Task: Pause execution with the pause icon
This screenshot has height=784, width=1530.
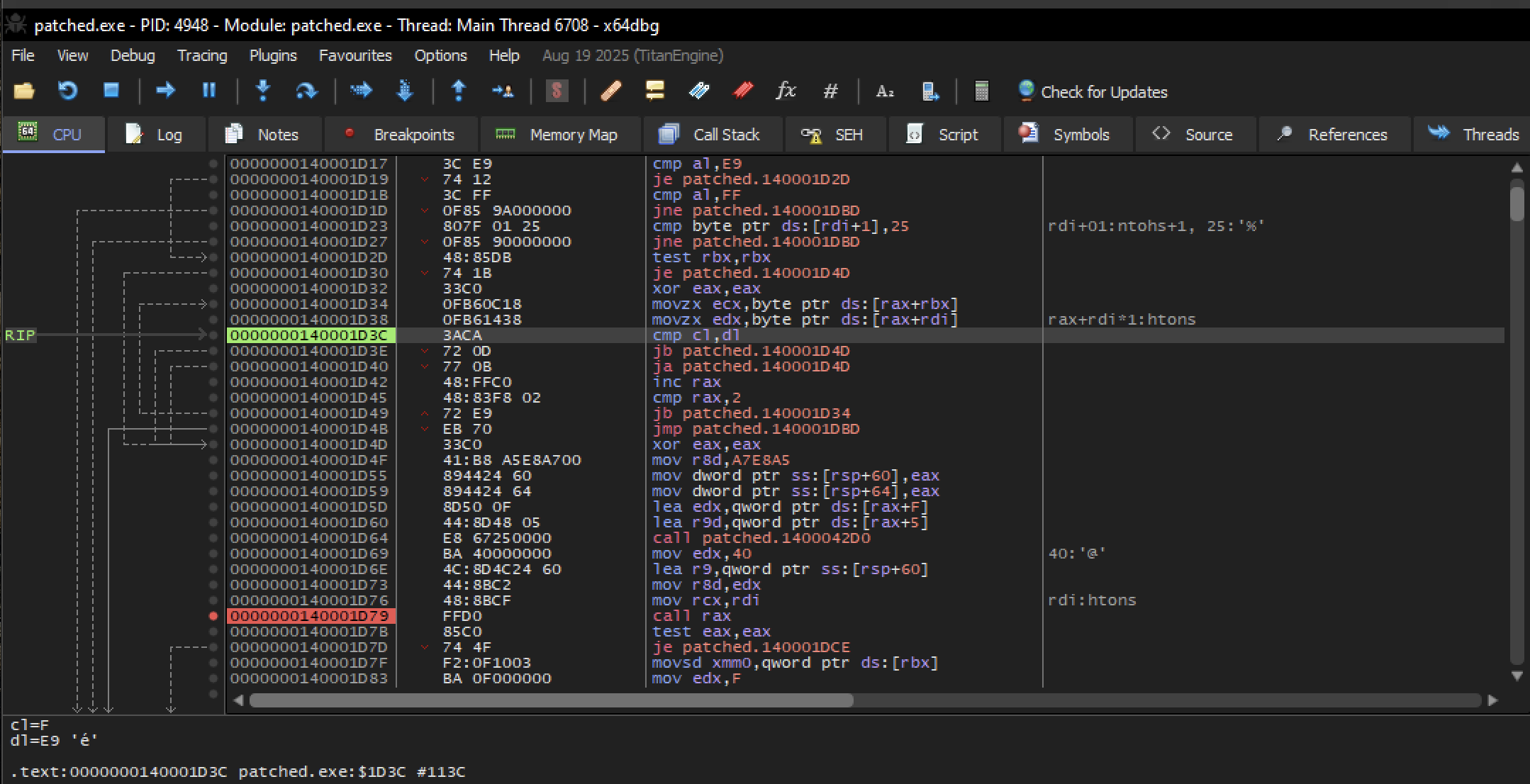Action: pos(208,91)
